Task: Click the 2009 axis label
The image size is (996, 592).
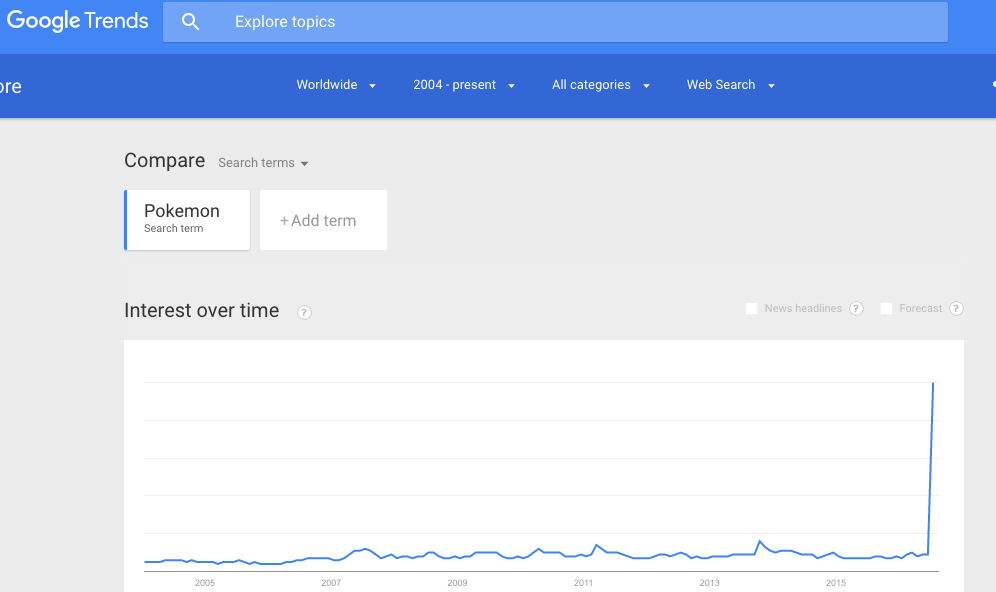Action: [457, 582]
